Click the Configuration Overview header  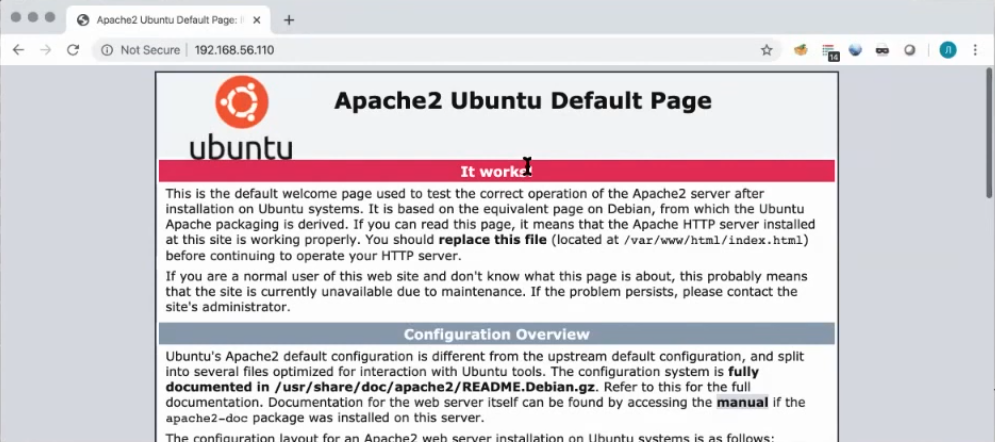pyautogui.click(x=496, y=334)
